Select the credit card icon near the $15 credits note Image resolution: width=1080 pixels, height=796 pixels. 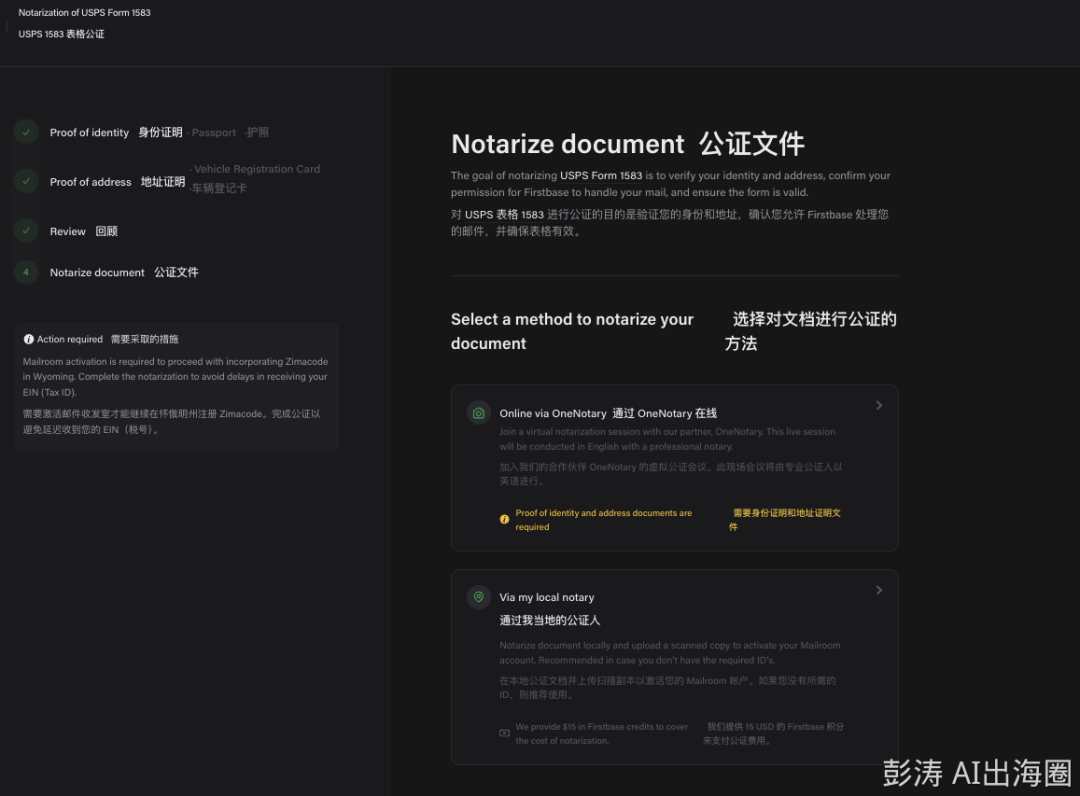click(x=504, y=733)
